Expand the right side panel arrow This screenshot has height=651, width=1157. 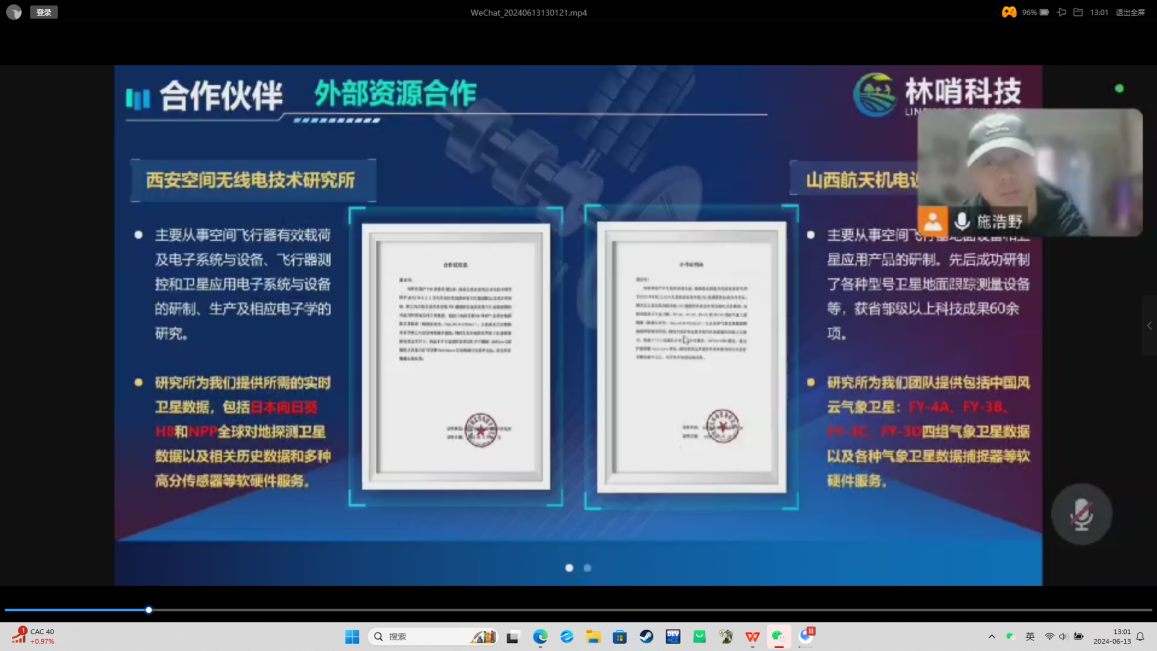tap(1149, 325)
